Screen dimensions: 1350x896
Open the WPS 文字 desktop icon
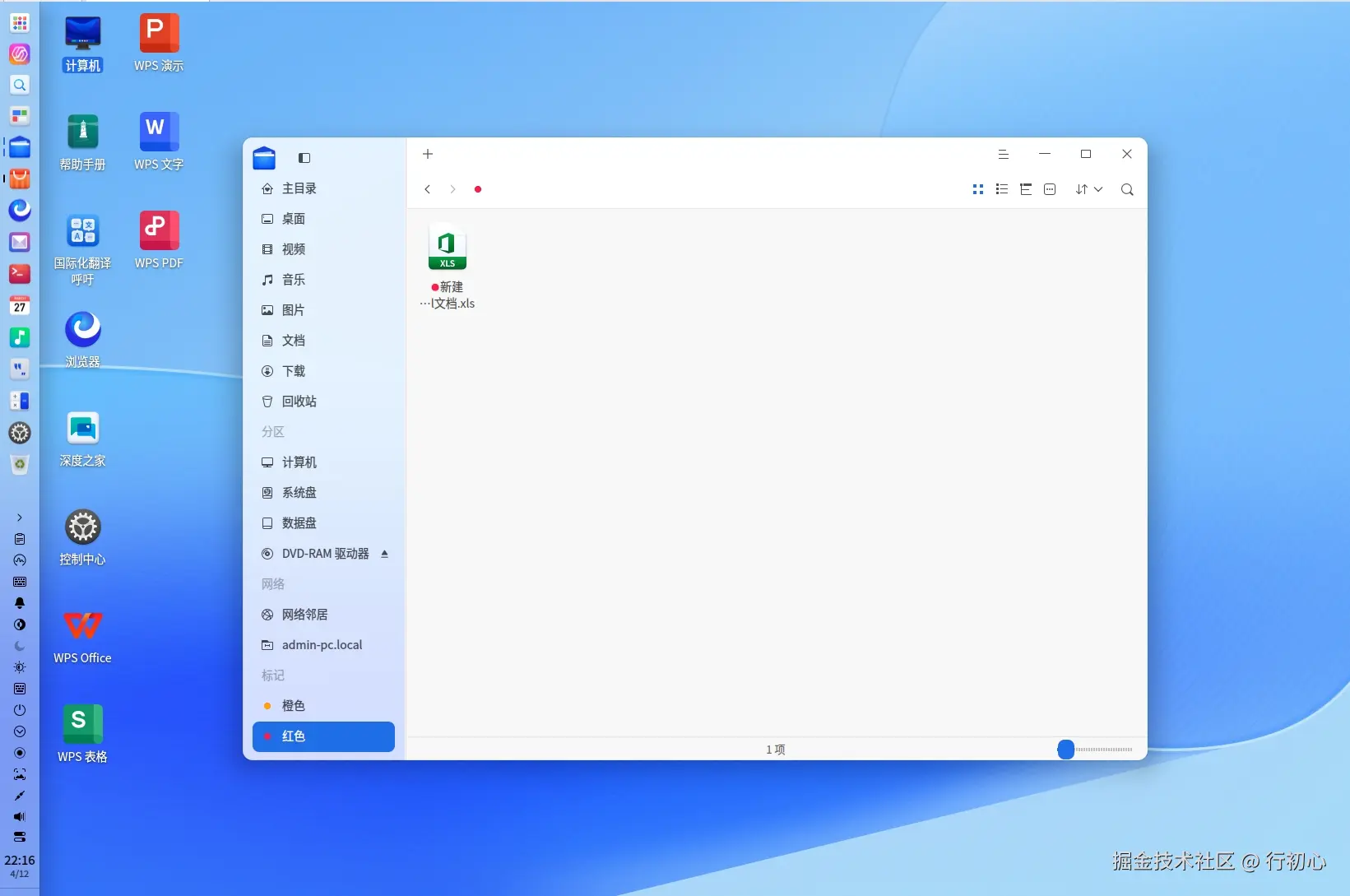pyautogui.click(x=159, y=142)
